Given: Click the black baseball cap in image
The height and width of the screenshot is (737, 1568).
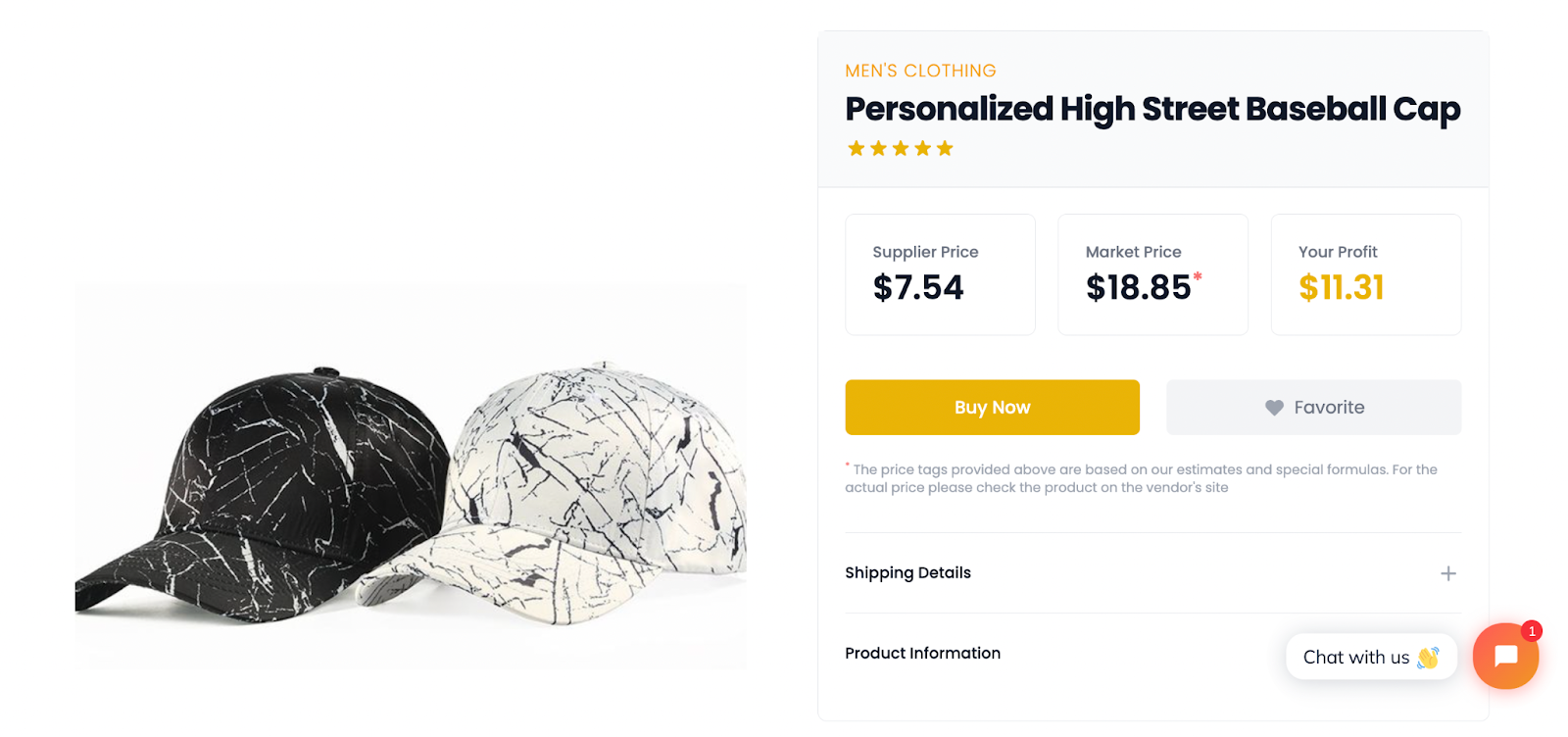Looking at the screenshot, I should [x=255, y=490].
